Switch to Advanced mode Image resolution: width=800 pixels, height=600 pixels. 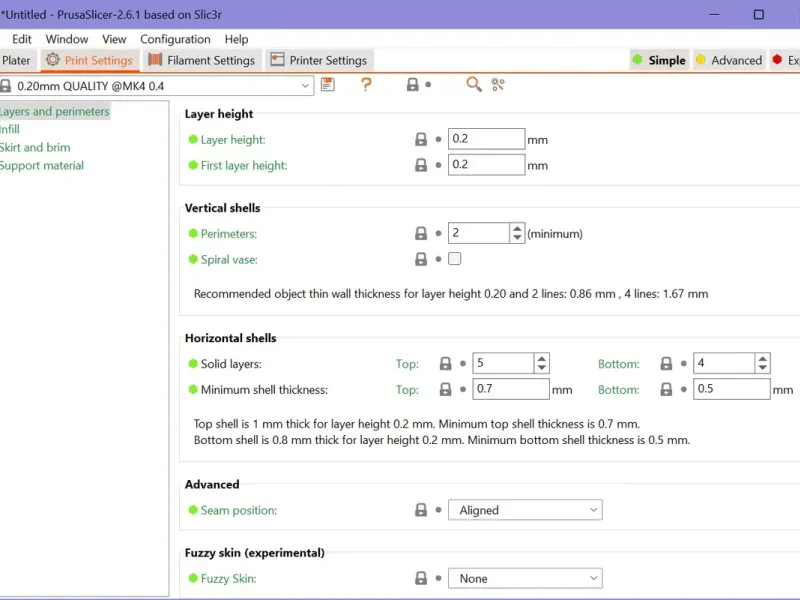[730, 60]
